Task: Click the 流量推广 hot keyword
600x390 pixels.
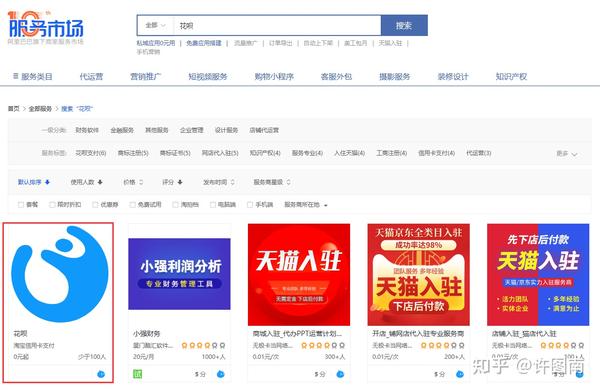Action: coord(245,43)
